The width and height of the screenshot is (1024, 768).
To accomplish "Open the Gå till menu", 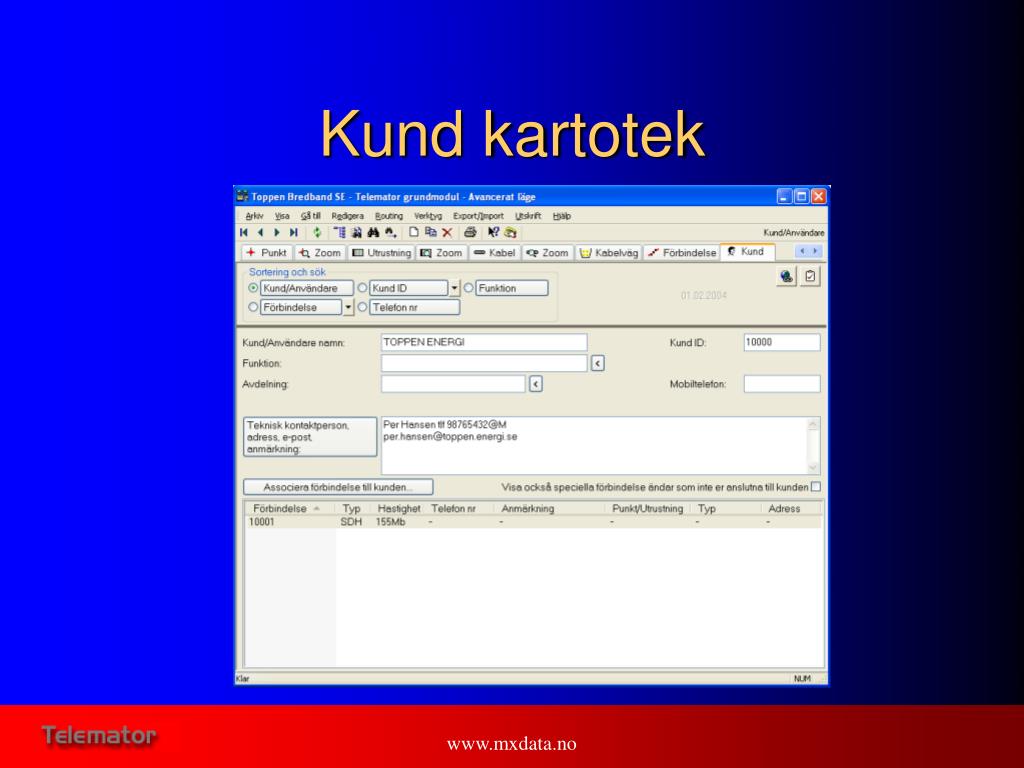I will pos(310,216).
